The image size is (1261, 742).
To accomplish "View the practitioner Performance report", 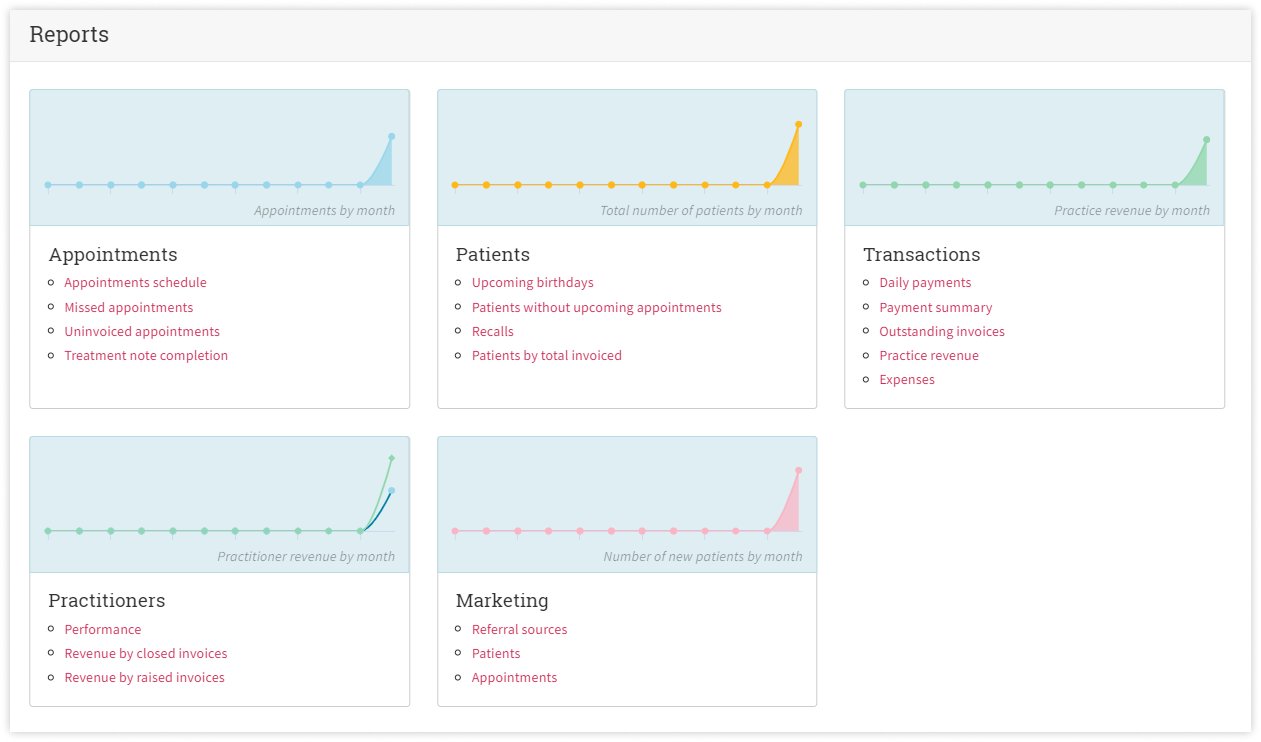I will [x=102, y=630].
